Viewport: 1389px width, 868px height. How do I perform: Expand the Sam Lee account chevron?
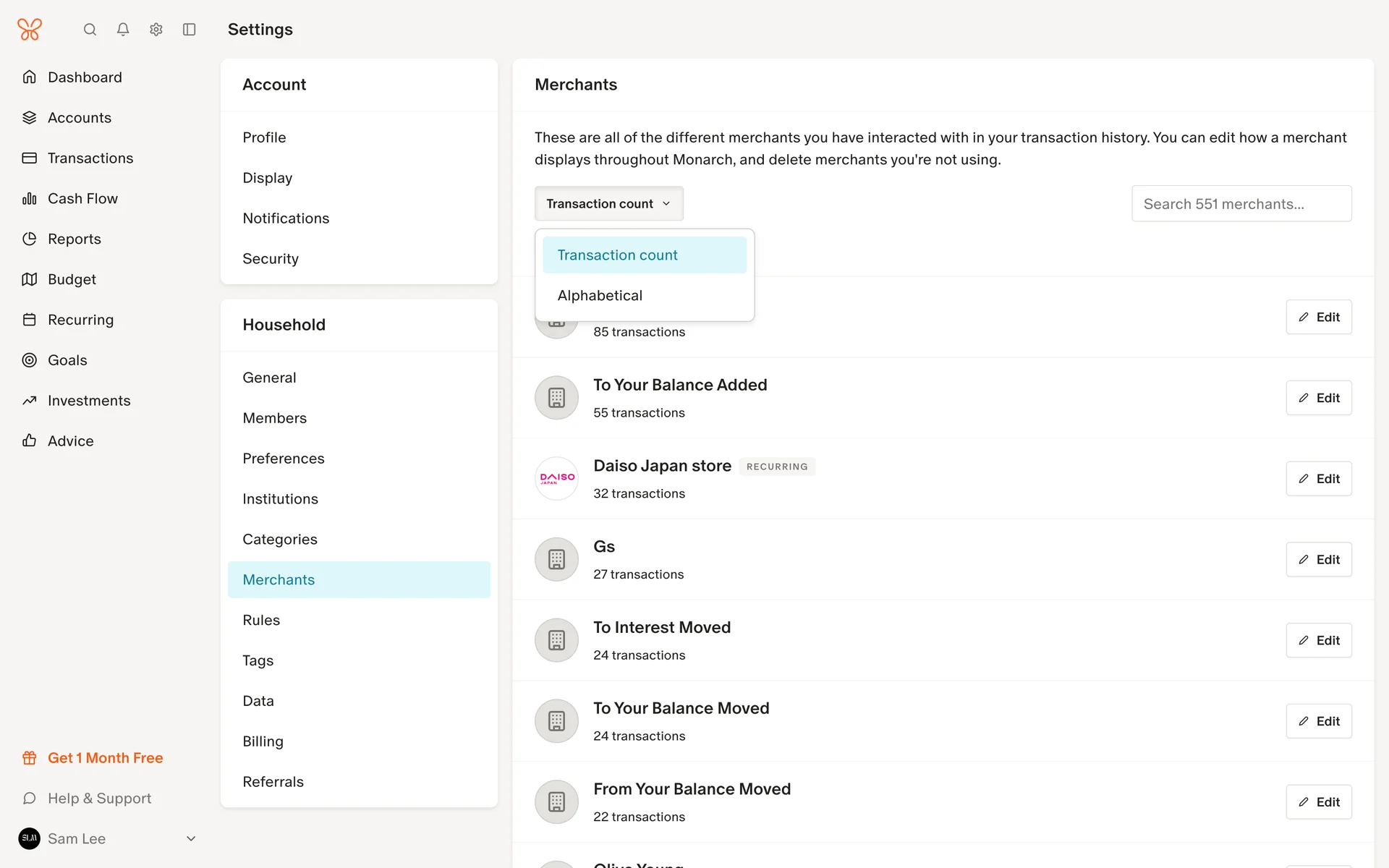click(191, 838)
